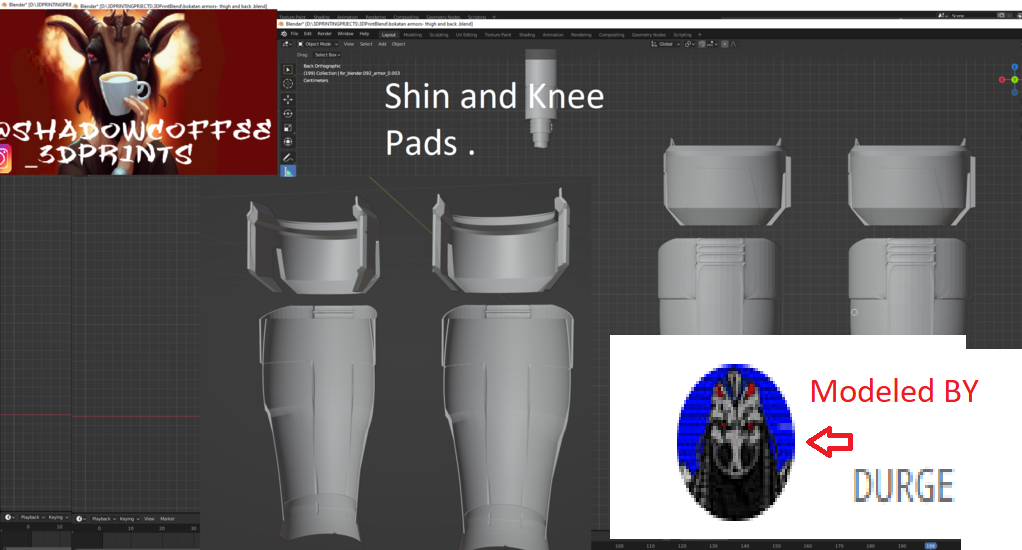This screenshot has width=1022, height=550.
Task: Choose the Annotate tool in toolbar
Action: [x=288, y=158]
